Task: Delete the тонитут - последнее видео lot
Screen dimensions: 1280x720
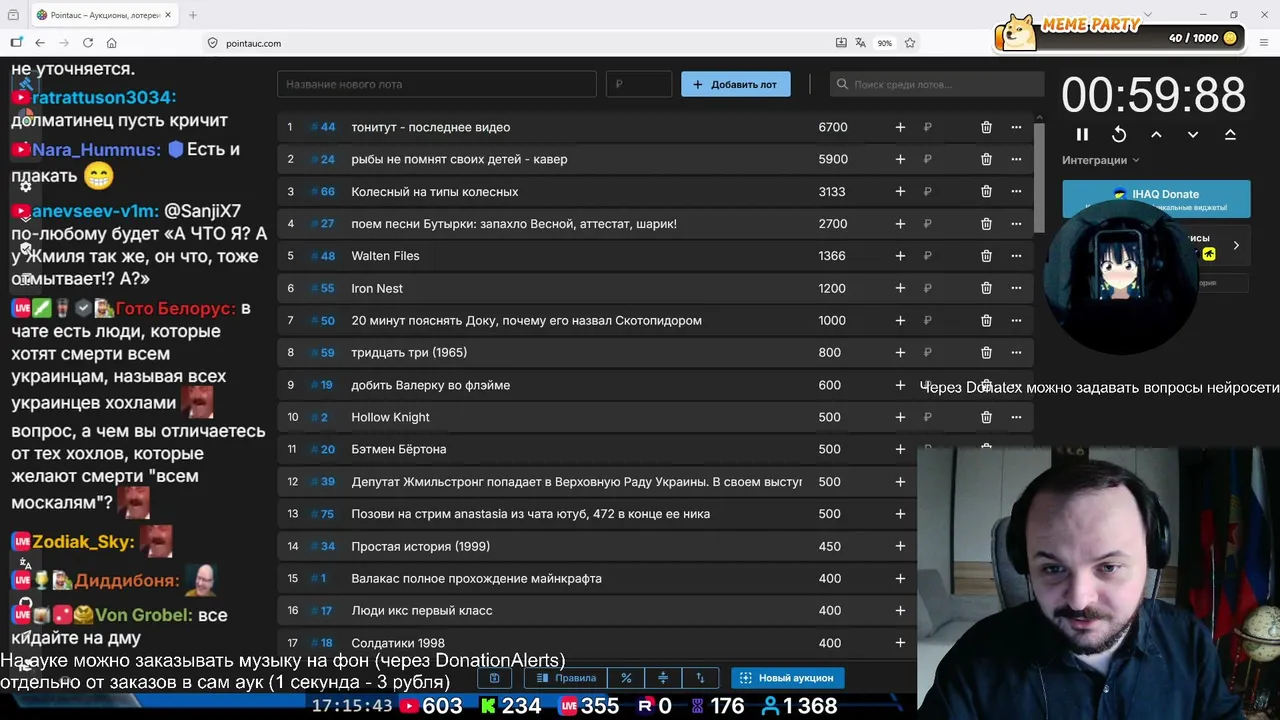Action: pos(986,127)
